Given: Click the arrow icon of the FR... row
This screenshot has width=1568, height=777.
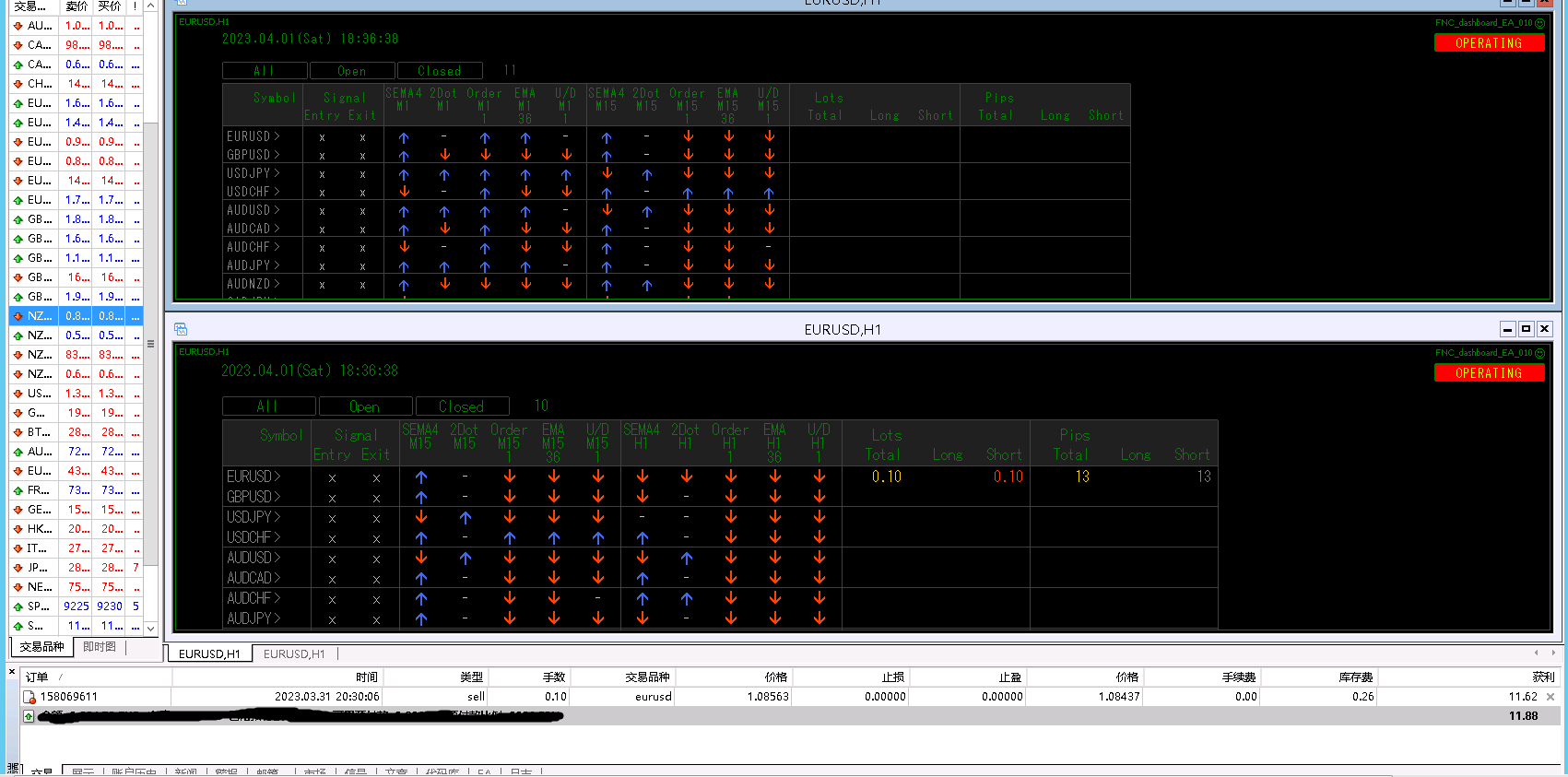Looking at the screenshot, I should point(18,490).
